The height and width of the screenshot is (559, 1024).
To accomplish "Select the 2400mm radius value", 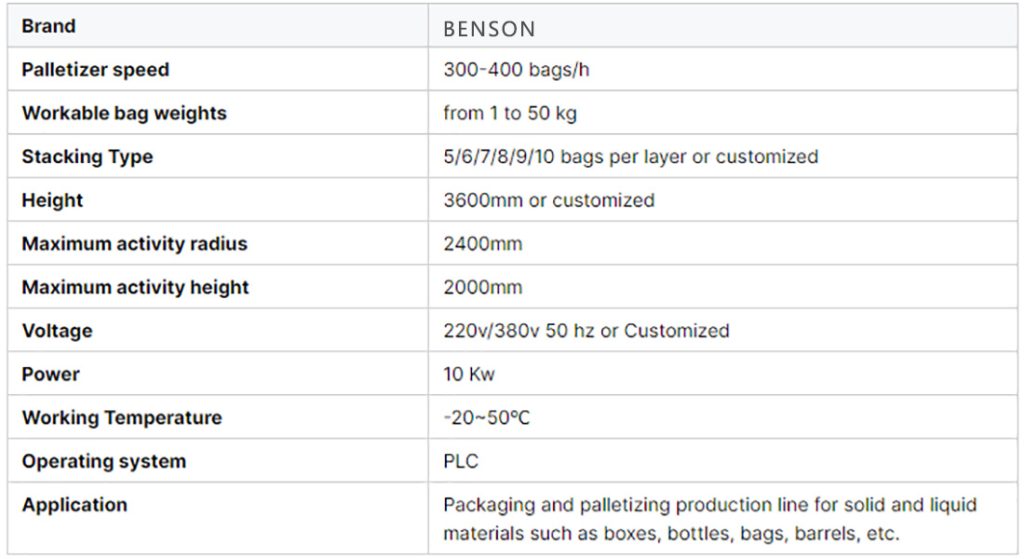I will [x=482, y=244].
